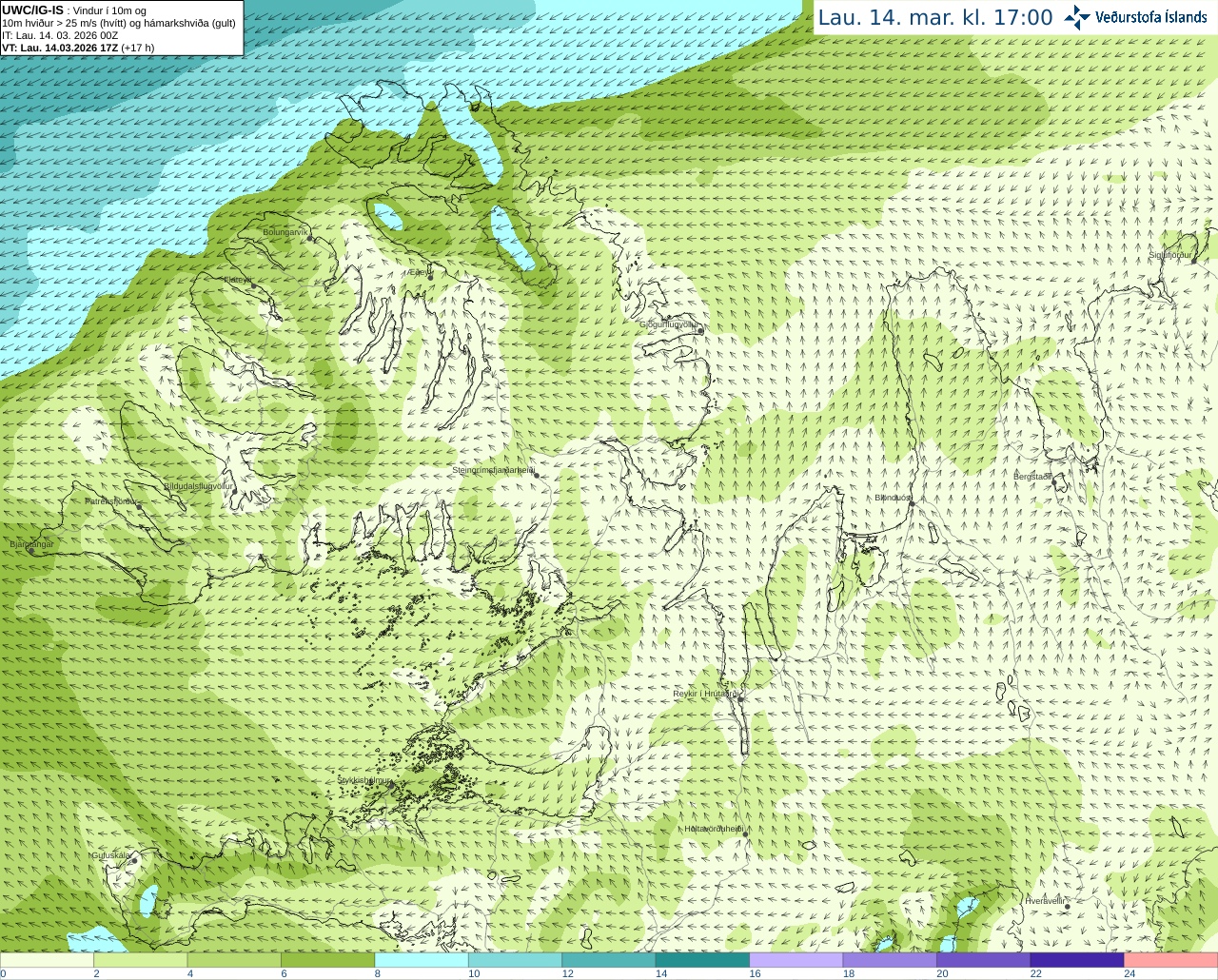Click the 20–22 m/s violet legend swatch
The height and width of the screenshot is (980, 1218).
pyautogui.click(x=984, y=960)
